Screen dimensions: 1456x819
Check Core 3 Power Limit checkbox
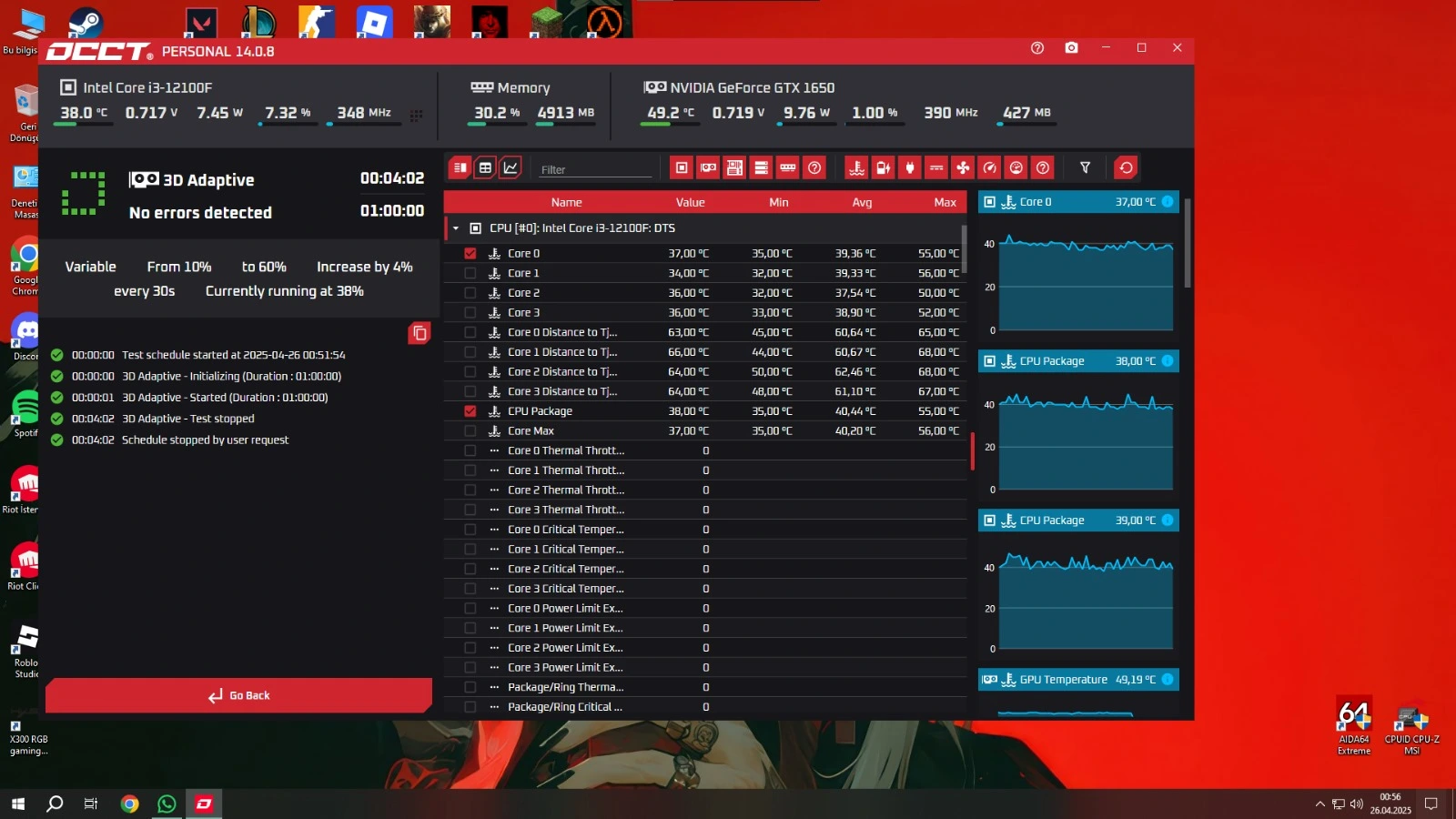[470, 668]
